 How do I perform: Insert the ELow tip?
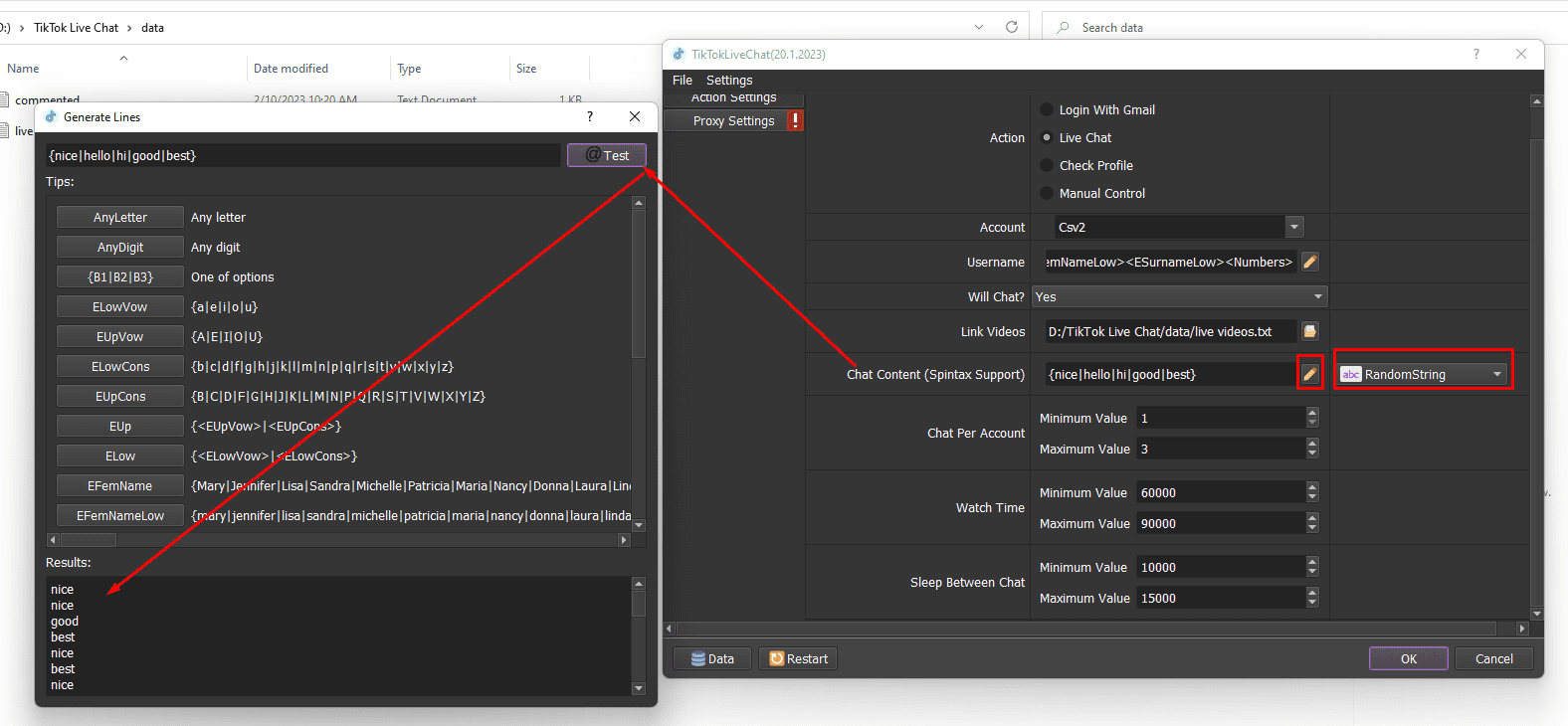[120, 455]
